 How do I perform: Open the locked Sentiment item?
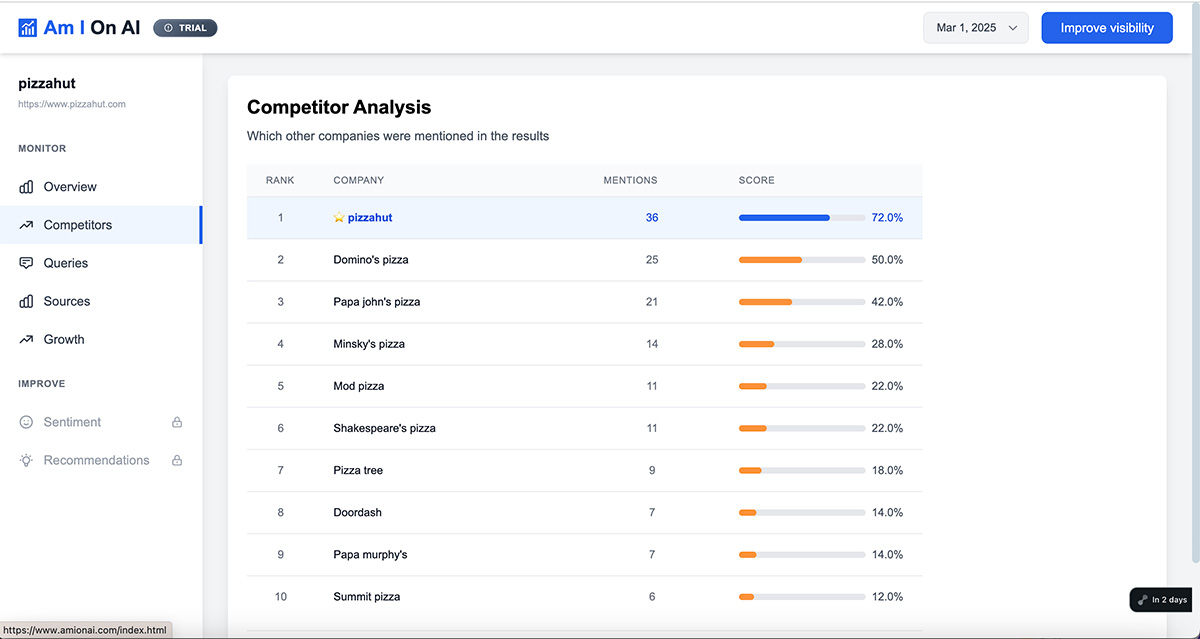pyautogui.click(x=100, y=422)
